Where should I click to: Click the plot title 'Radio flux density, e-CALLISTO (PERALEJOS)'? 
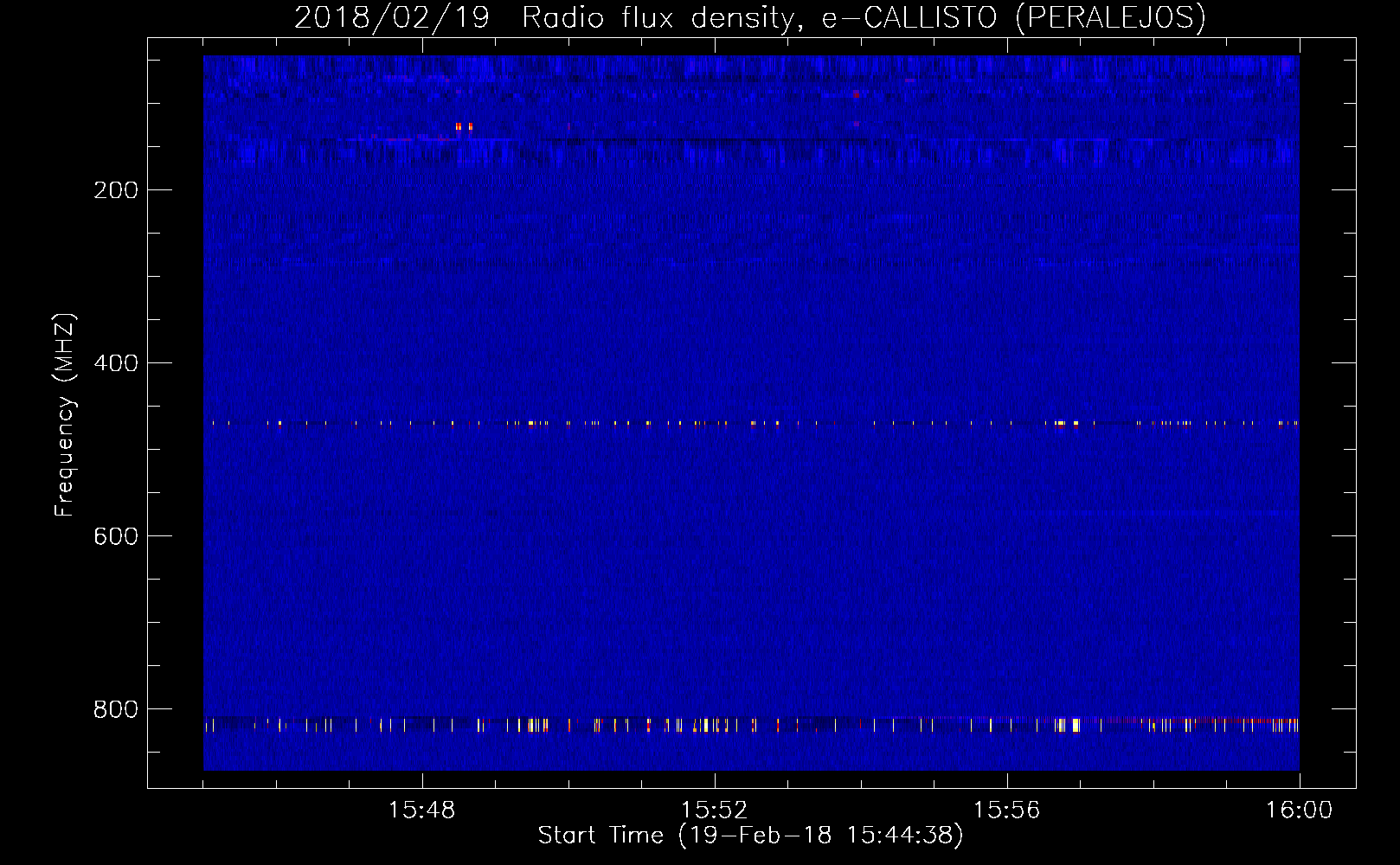click(x=864, y=18)
